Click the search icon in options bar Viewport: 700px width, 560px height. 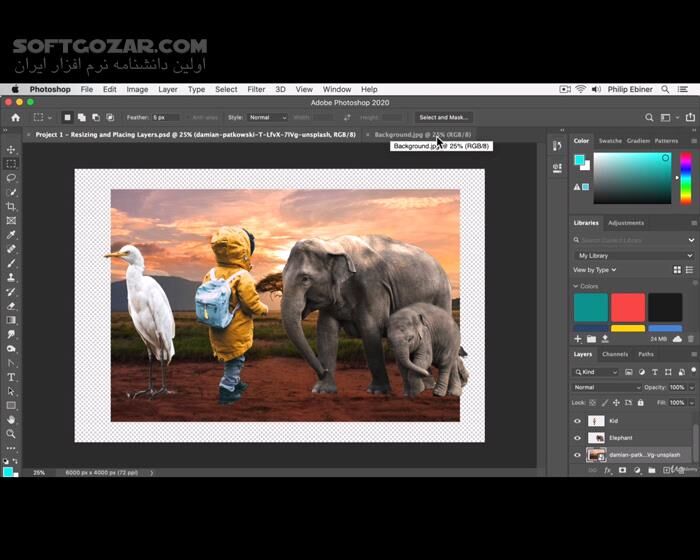649,117
